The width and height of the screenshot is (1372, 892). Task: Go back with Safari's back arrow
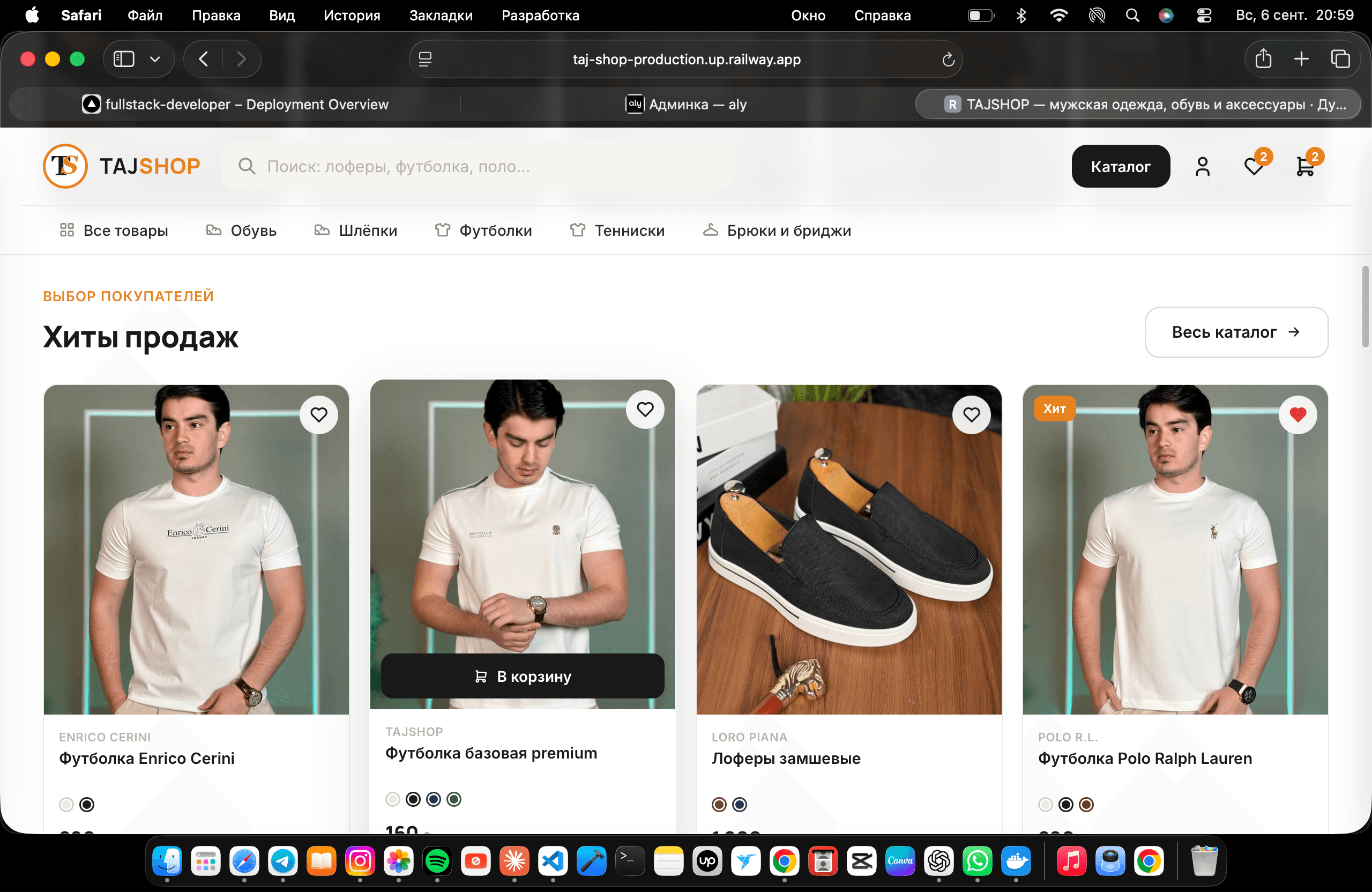pyautogui.click(x=204, y=59)
